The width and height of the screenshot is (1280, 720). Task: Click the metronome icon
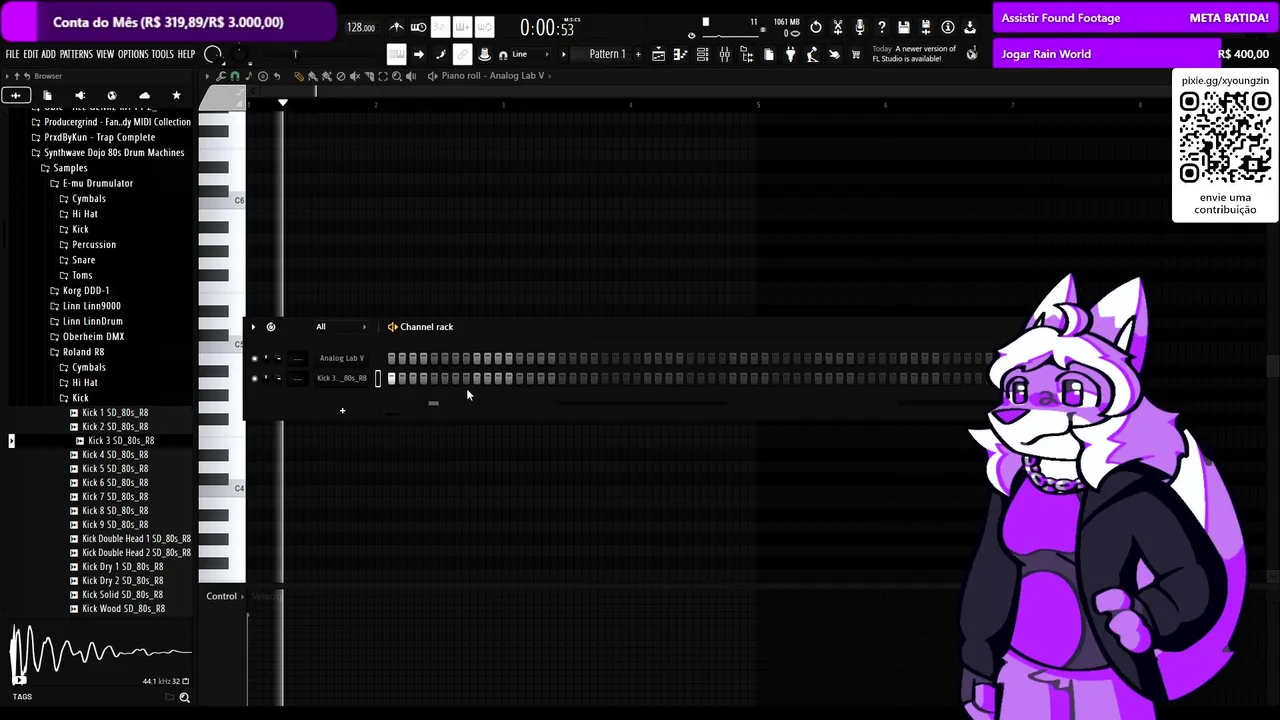pos(397,27)
